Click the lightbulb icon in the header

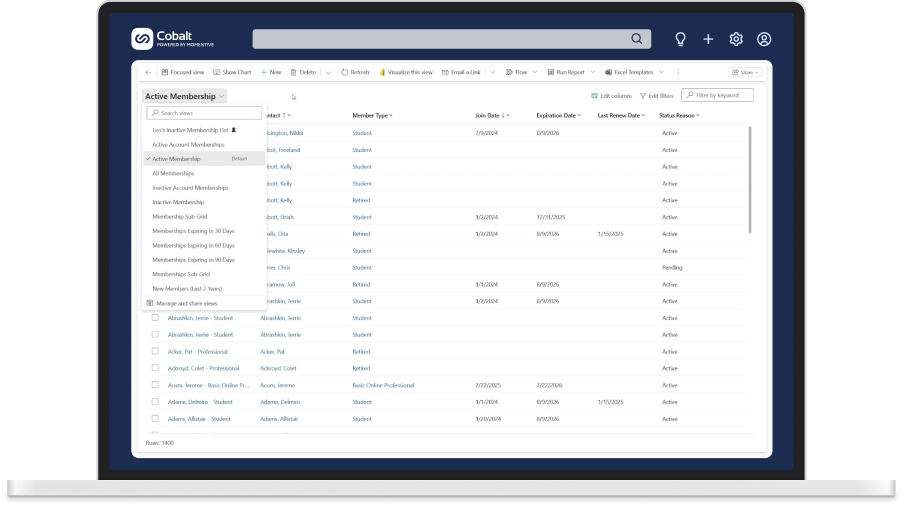click(x=680, y=39)
